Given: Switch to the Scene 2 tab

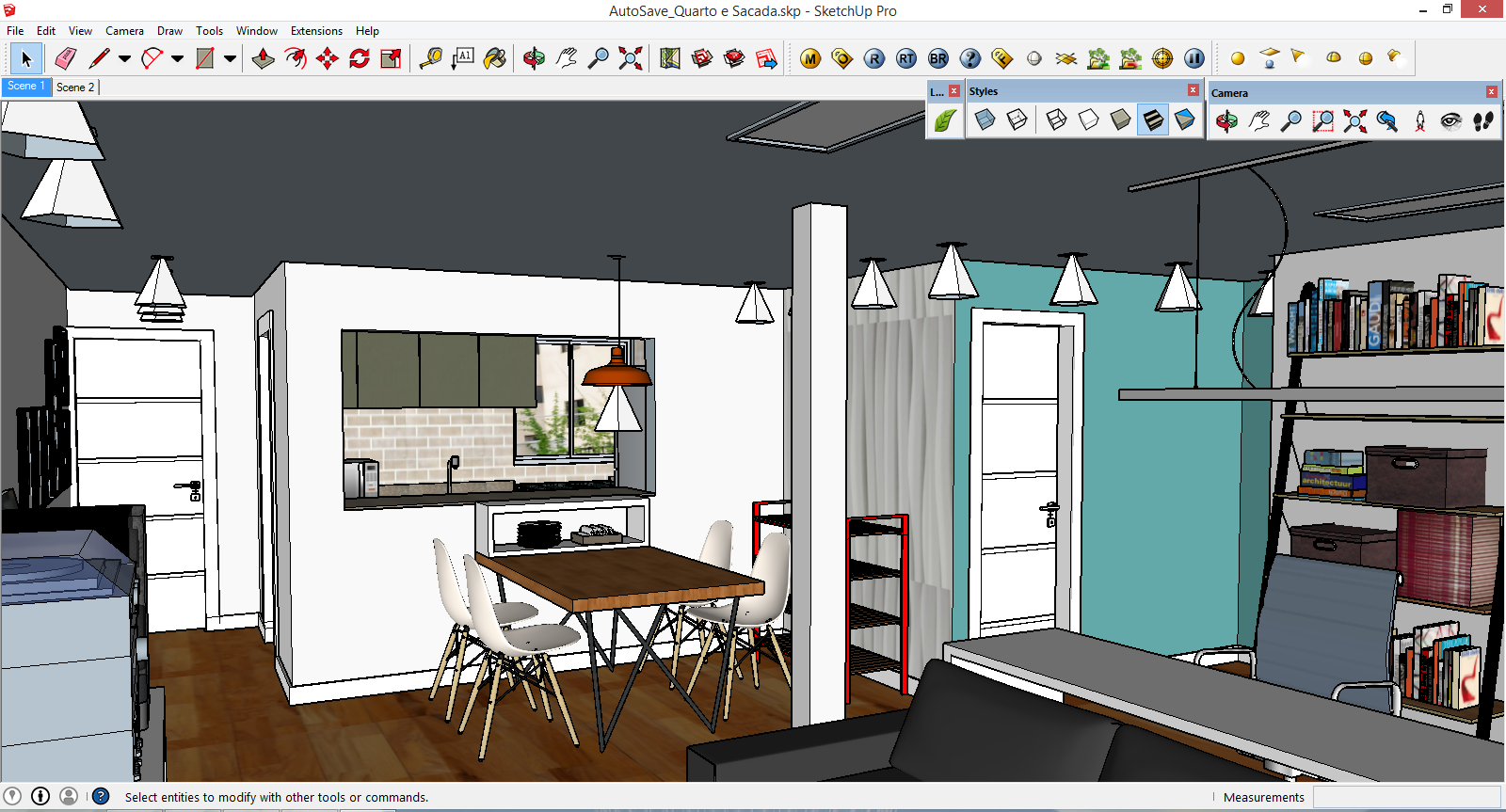Looking at the screenshot, I should [75, 87].
